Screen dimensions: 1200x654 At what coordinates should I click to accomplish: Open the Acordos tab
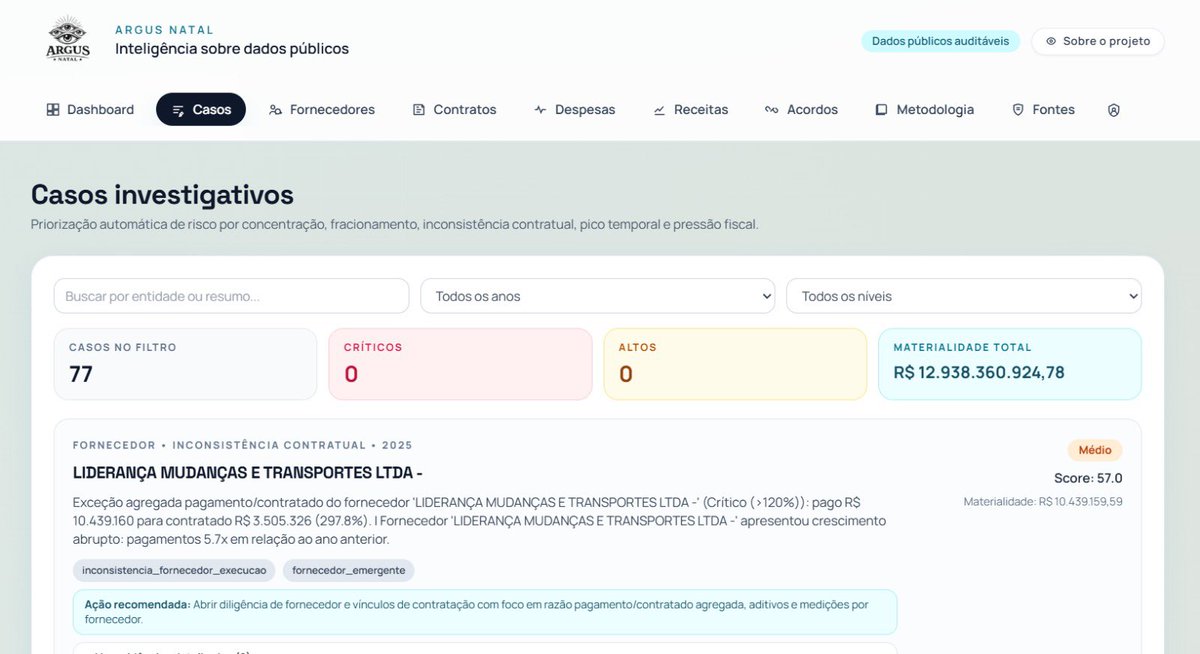[801, 110]
